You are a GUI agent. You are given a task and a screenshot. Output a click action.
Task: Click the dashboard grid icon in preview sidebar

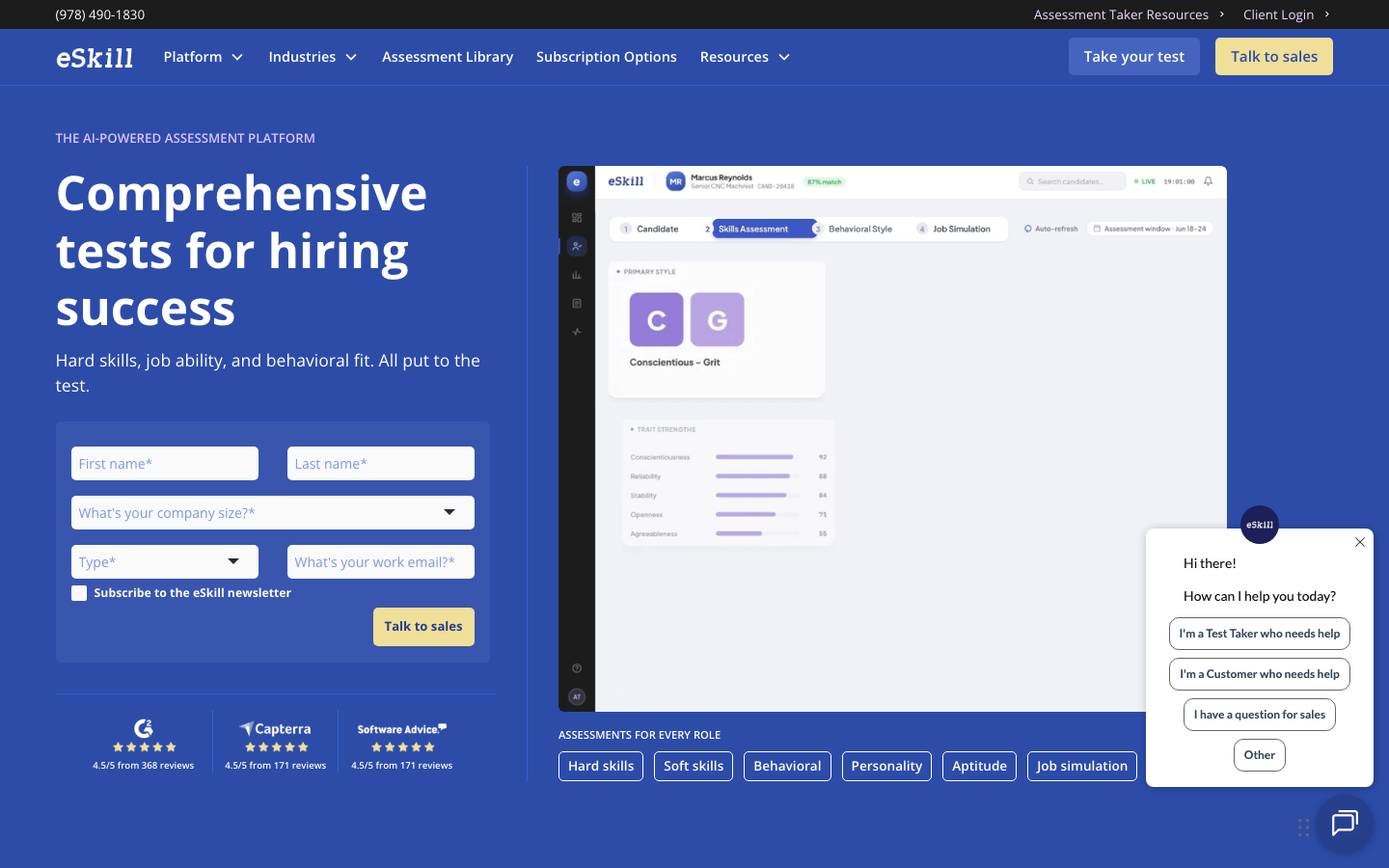tap(577, 218)
